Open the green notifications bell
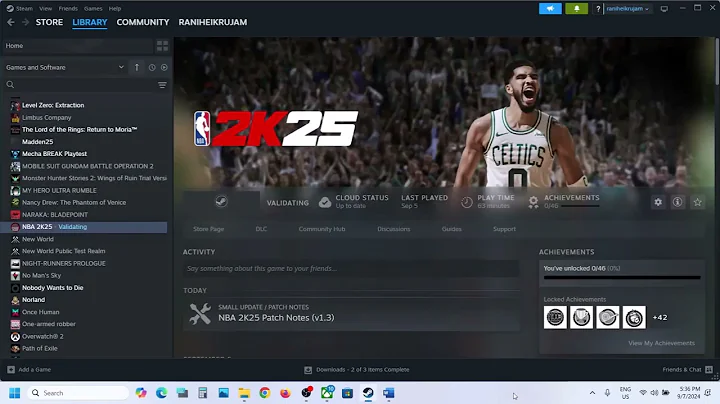The width and height of the screenshot is (720, 404). pos(576,8)
